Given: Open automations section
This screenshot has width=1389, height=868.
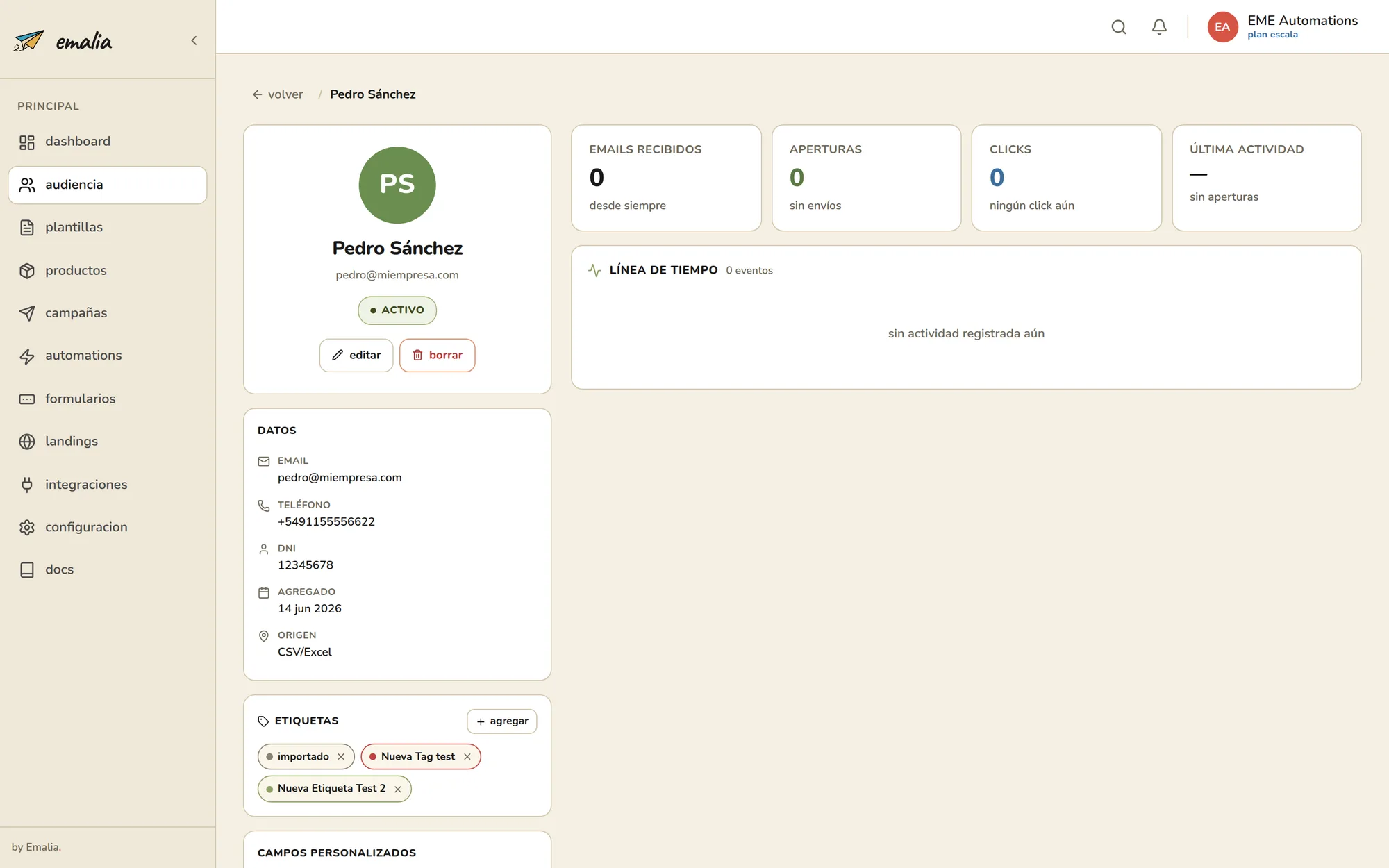Looking at the screenshot, I should (x=108, y=356).
